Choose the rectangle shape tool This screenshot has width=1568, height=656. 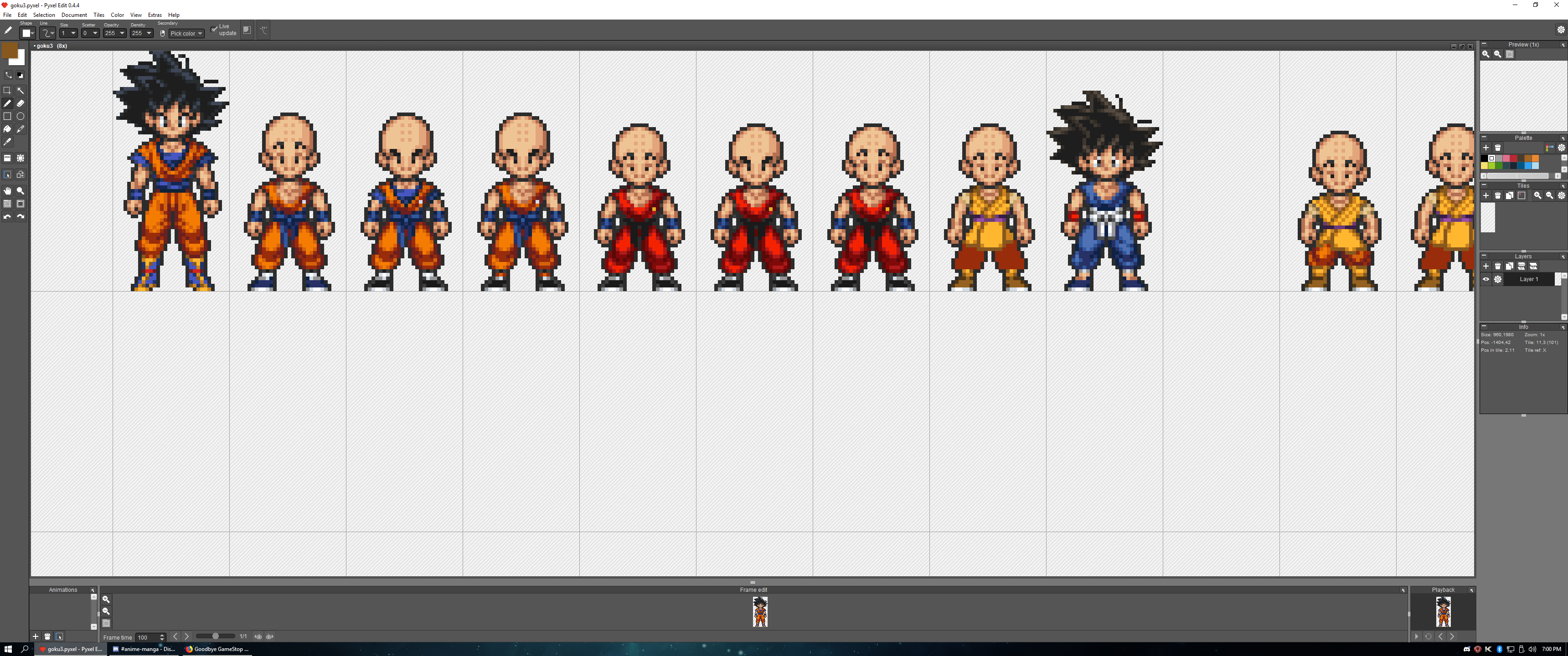pos(7,116)
